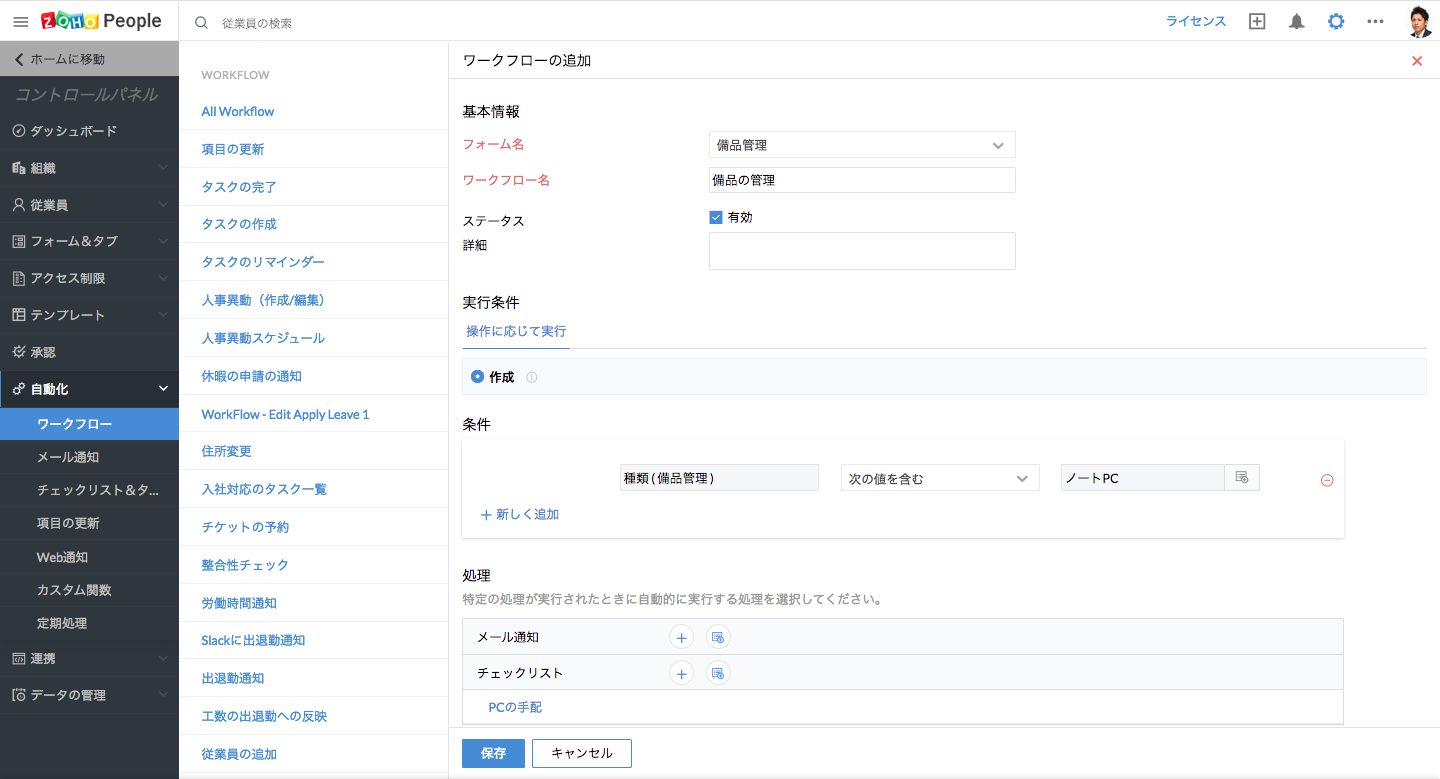Open メール通知 in the sidebar
Image resolution: width=1440 pixels, height=779 pixels.
[68, 457]
